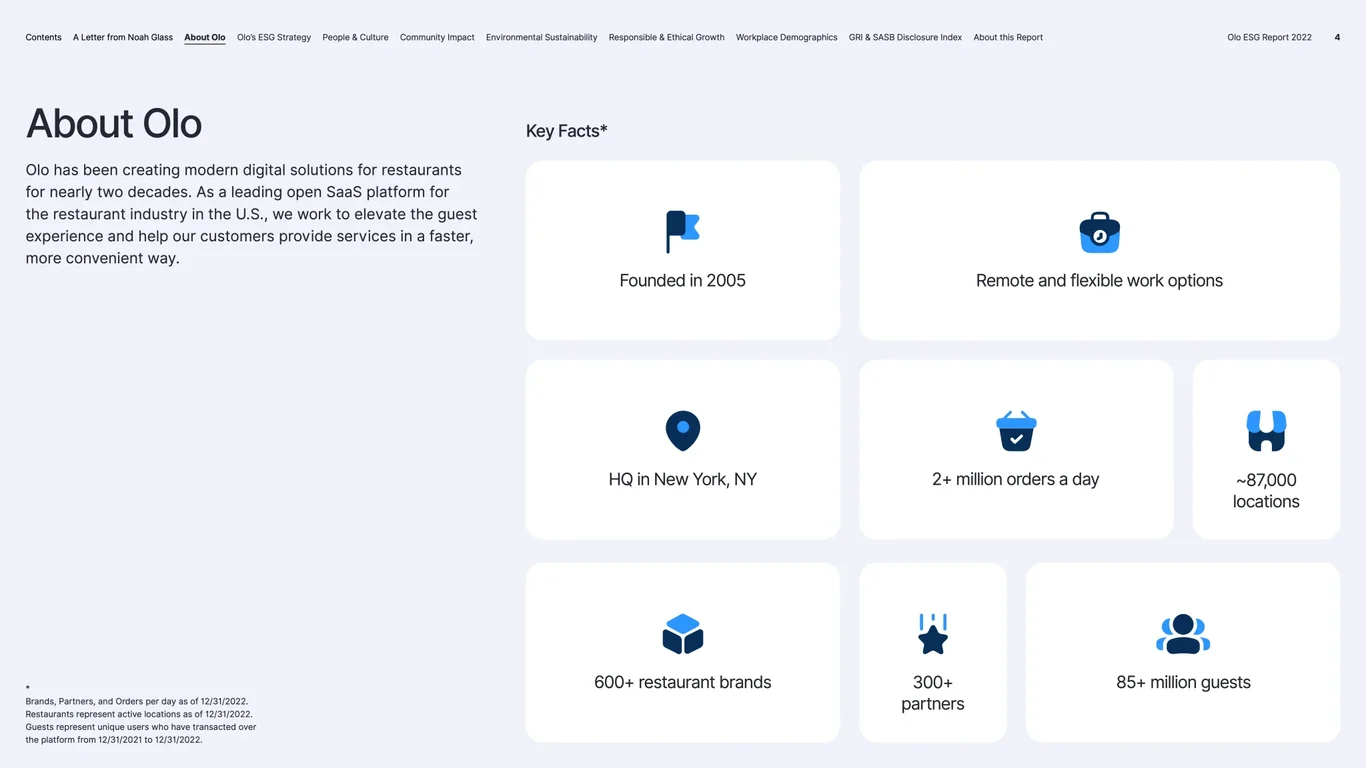Image resolution: width=1366 pixels, height=768 pixels.
Task: Click the map pin icon for HQ
Action: [683, 431]
